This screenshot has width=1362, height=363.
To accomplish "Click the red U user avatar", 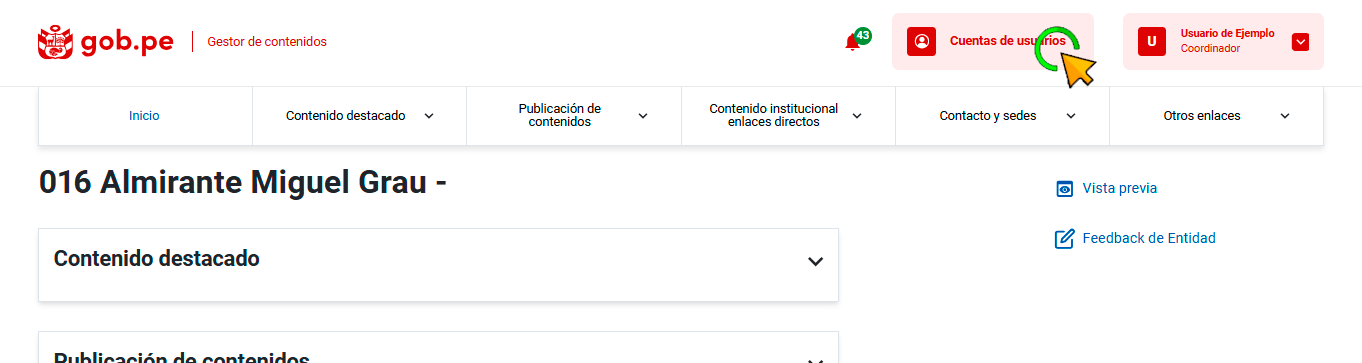I will point(1152,41).
